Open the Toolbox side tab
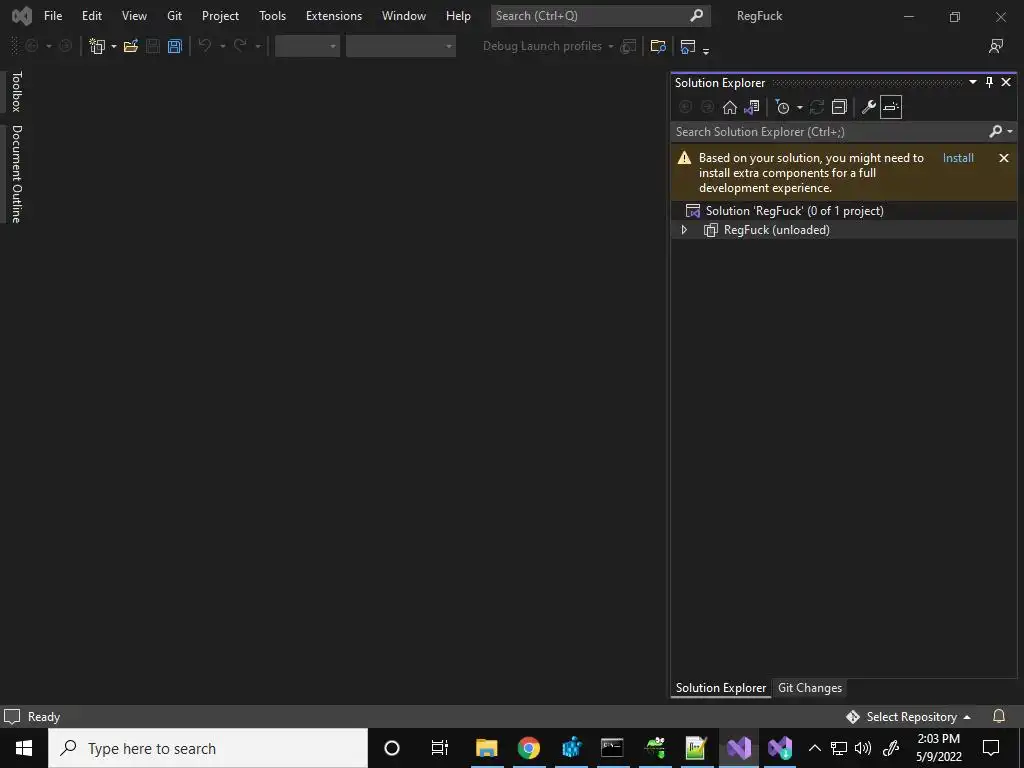The width and height of the screenshot is (1024, 768). tap(17, 91)
